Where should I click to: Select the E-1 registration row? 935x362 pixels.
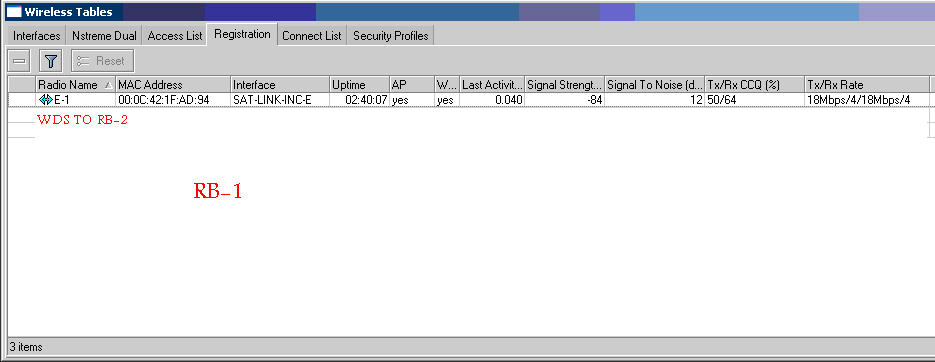coord(469,100)
